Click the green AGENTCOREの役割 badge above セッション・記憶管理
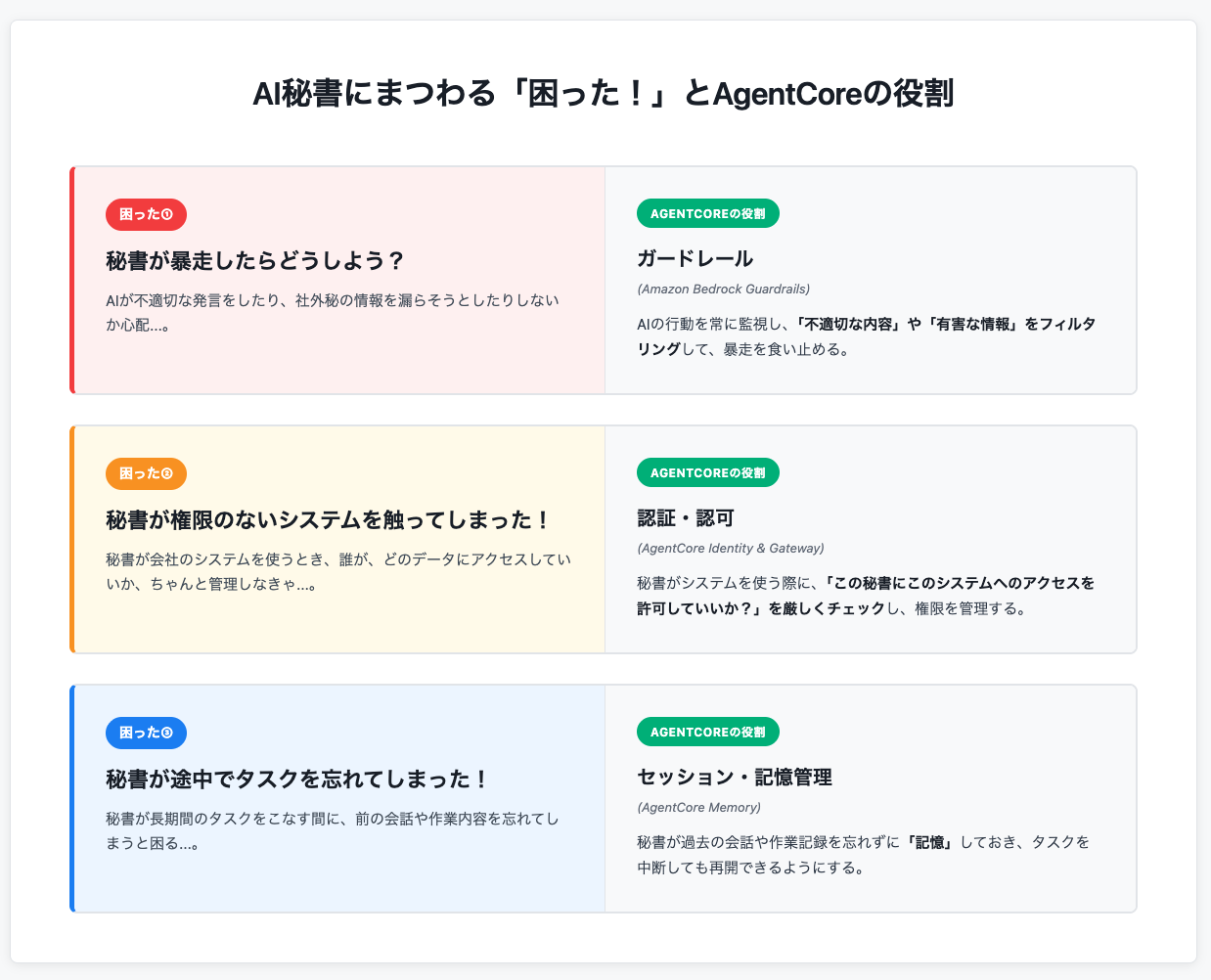 point(707,732)
